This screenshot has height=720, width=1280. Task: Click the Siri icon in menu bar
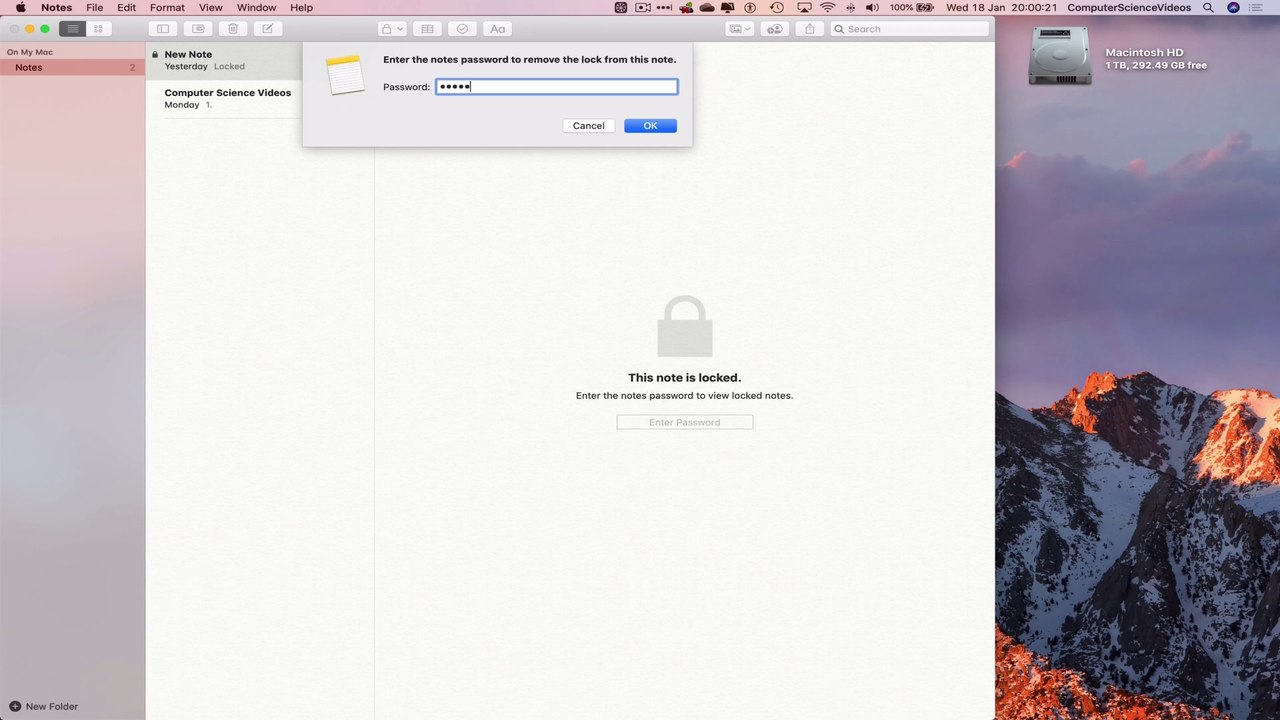click(x=1233, y=7)
